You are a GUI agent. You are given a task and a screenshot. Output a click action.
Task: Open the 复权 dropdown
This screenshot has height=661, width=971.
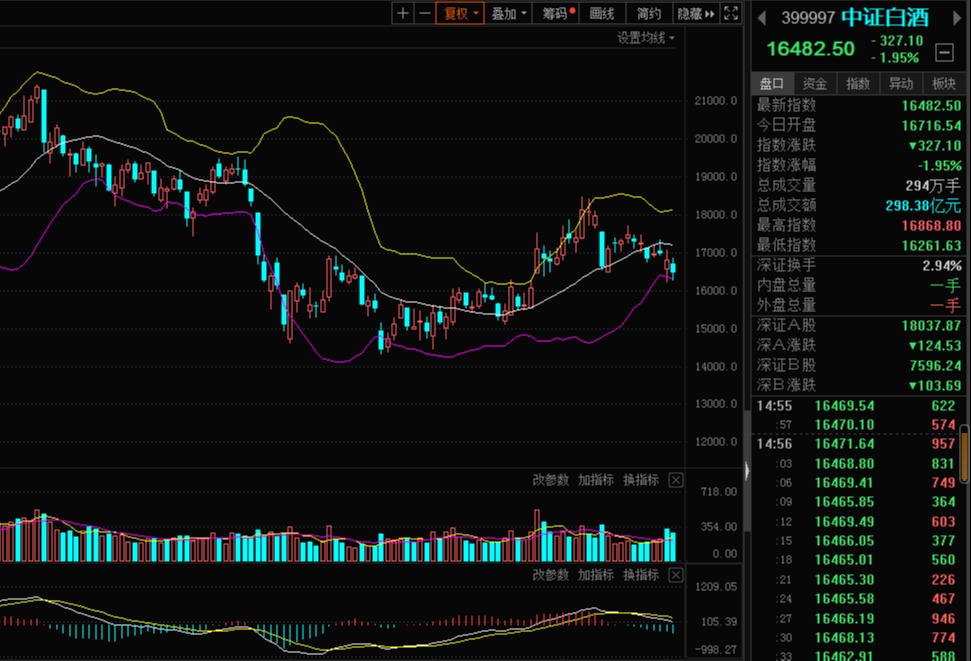coord(460,13)
